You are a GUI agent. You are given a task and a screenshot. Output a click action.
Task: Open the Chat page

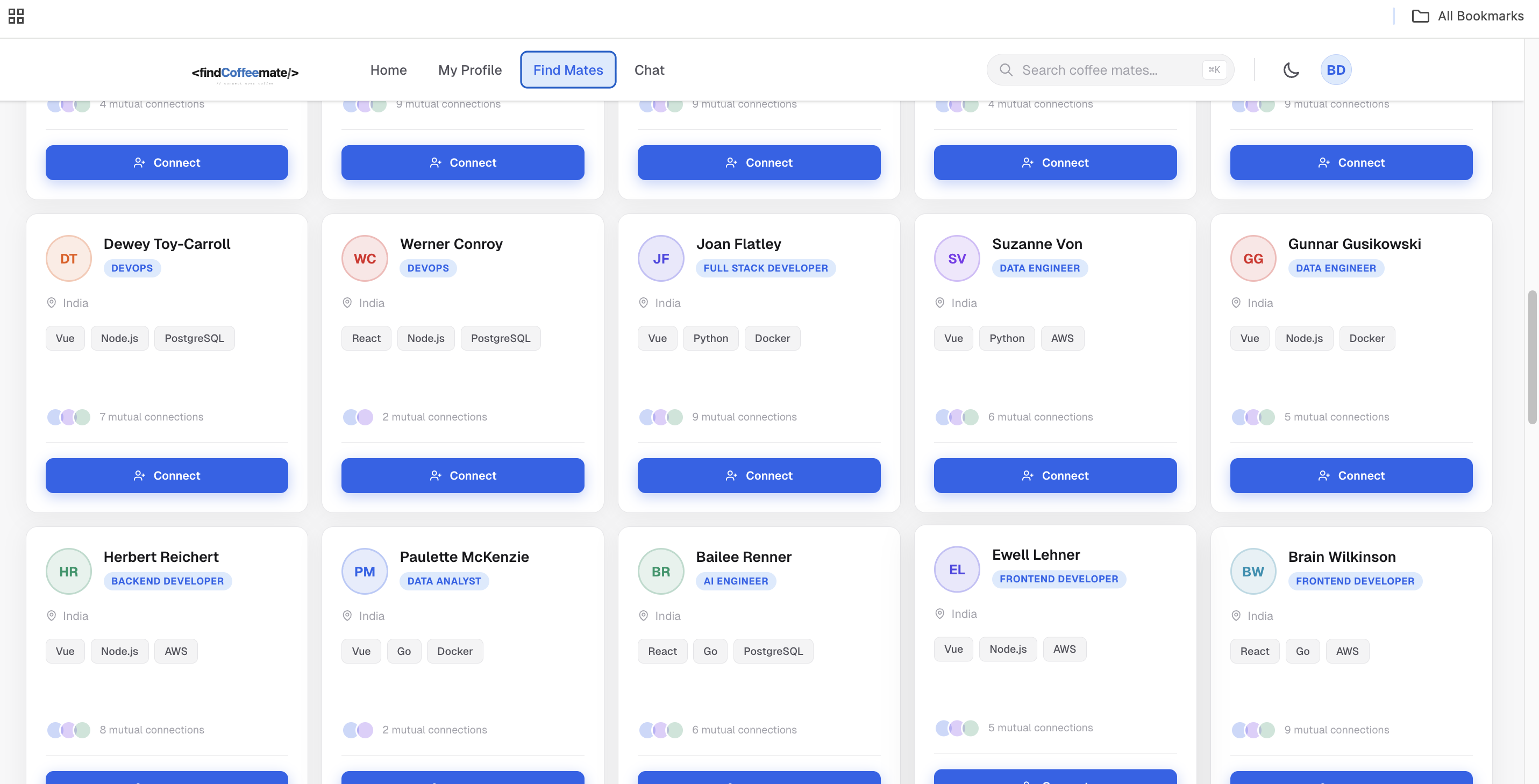point(649,70)
